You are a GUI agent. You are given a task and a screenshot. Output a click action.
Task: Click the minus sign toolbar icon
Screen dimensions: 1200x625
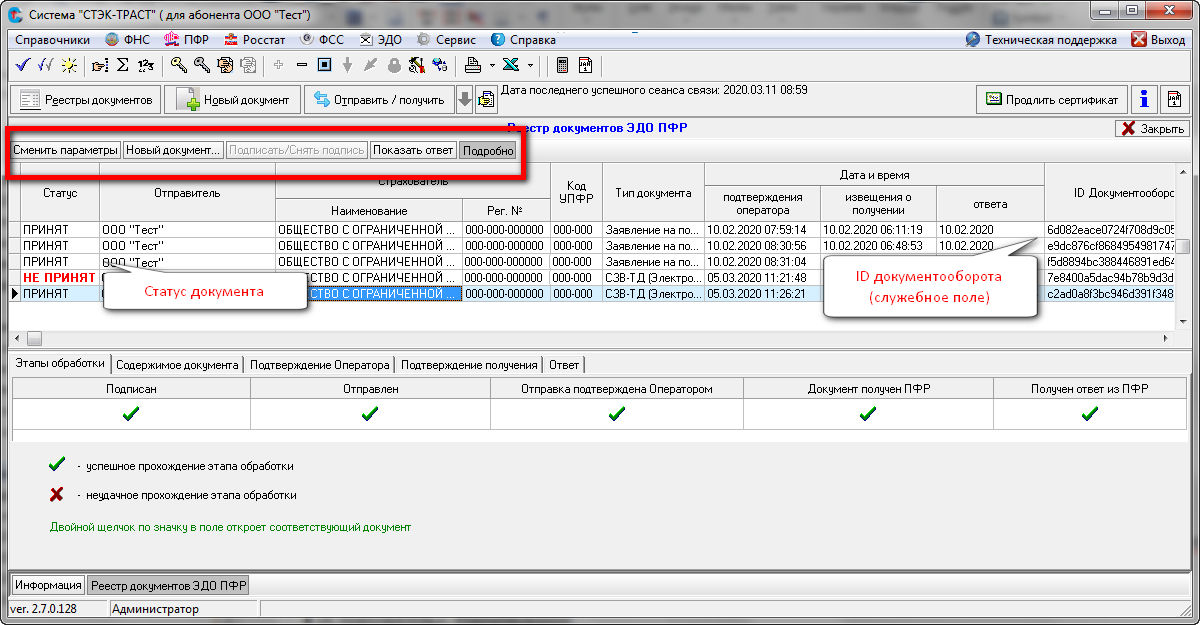(x=301, y=66)
